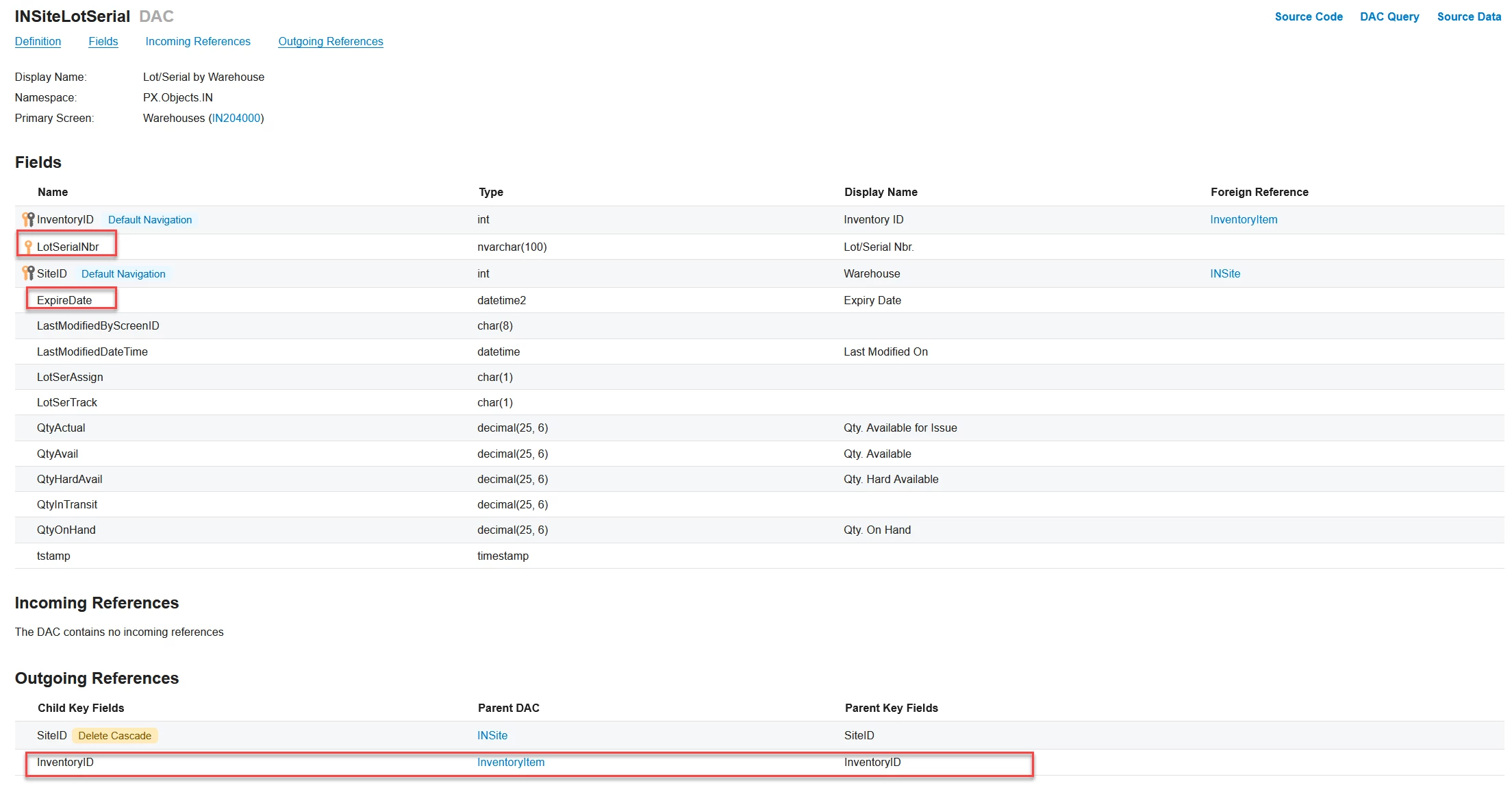Image resolution: width=1512 pixels, height=790 pixels.
Task: Select the ExpireDate field name
Action: (64, 300)
